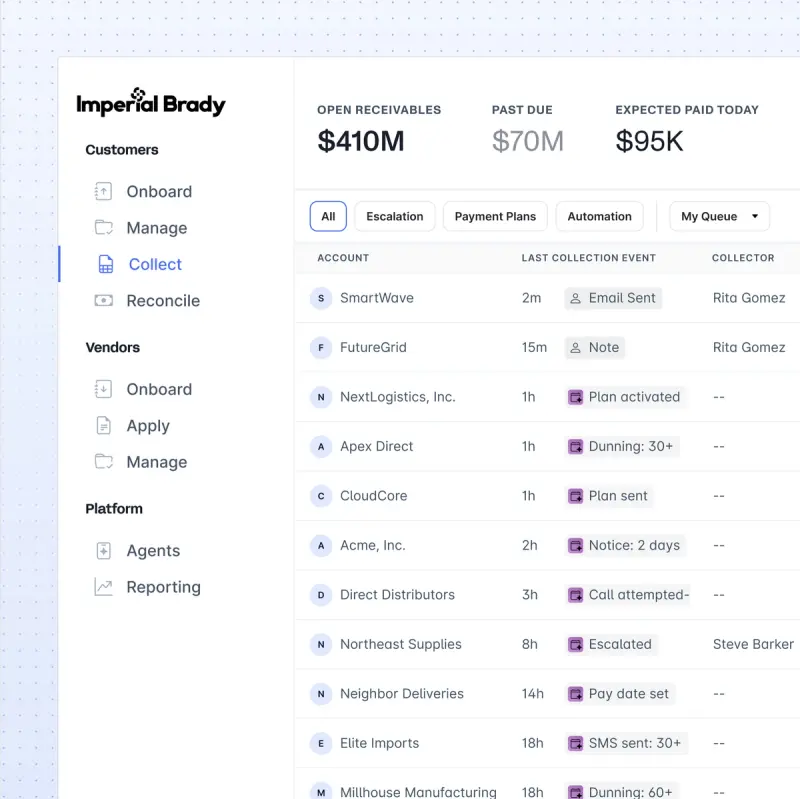800x799 pixels.
Task: Click the Notice: 2 days event tag
Action: pos(626,545)
